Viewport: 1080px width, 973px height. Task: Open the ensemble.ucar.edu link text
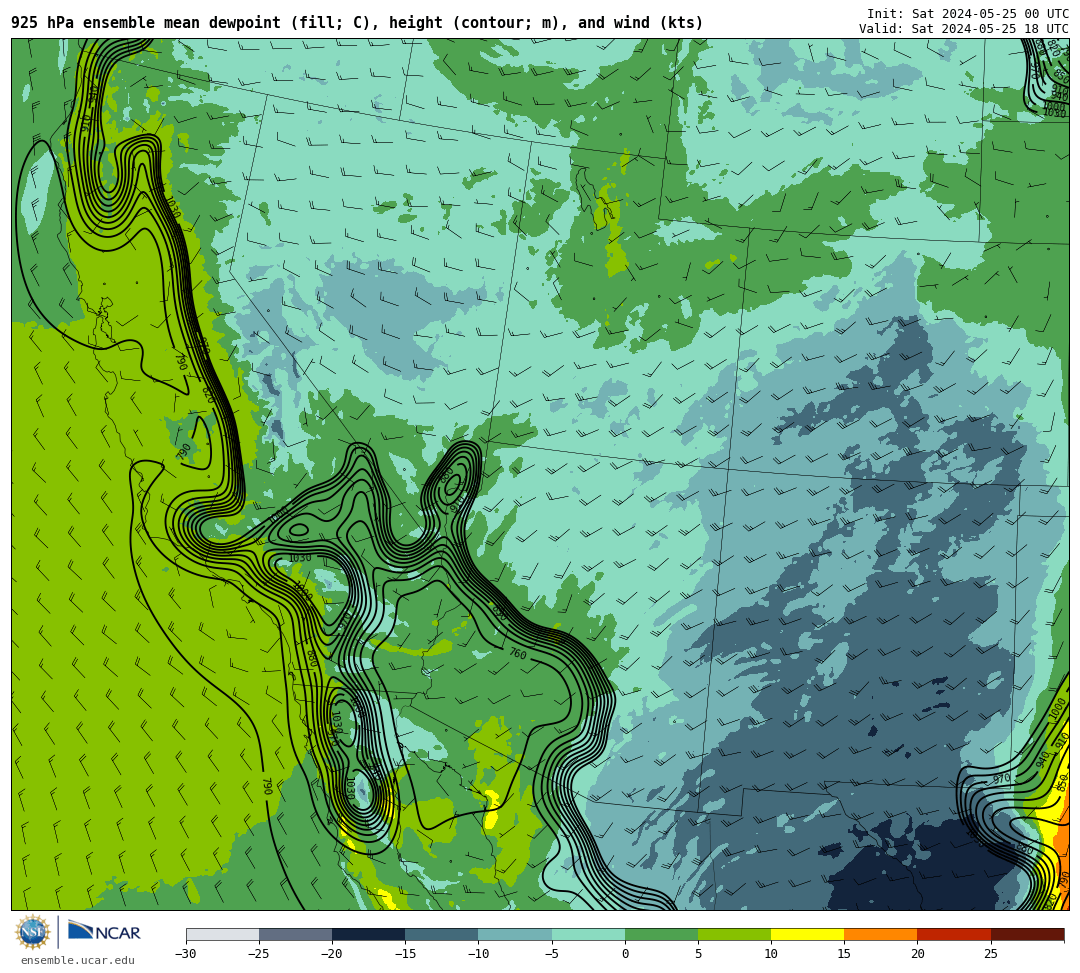point(78,960)
